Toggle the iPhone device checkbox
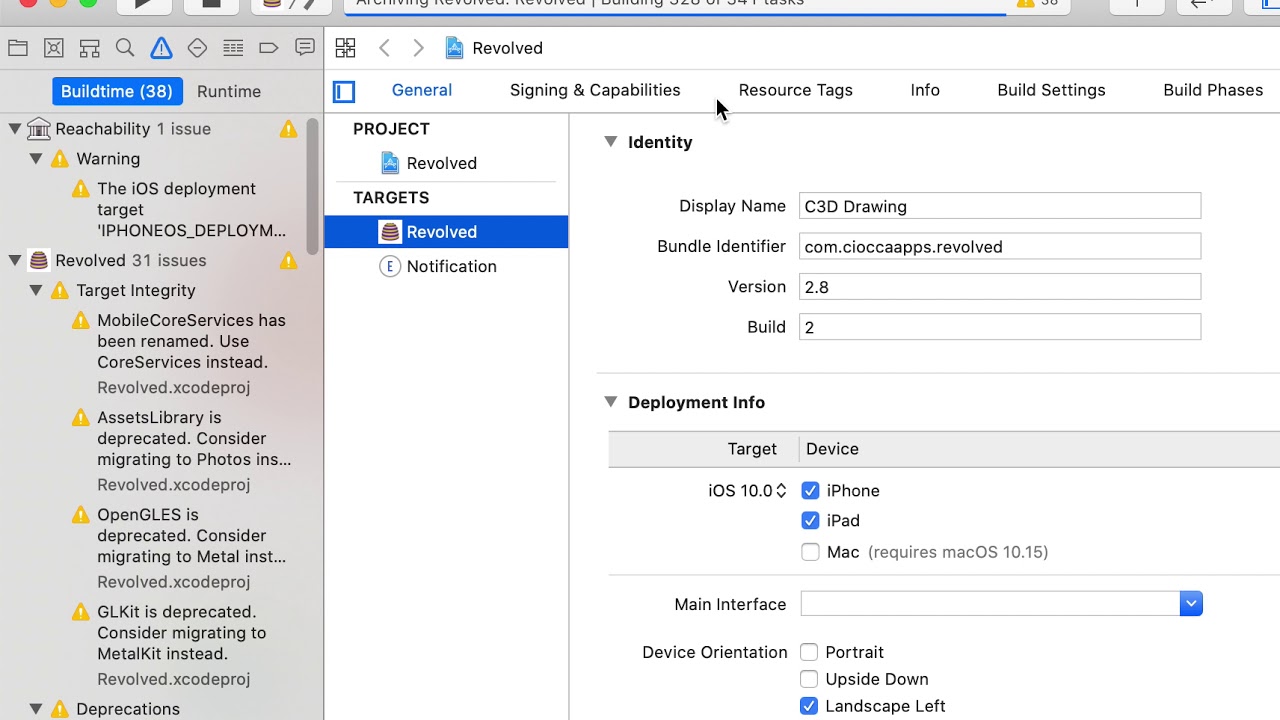The height and width of the screenshot is (720, 1280). [x=810, y=491]
